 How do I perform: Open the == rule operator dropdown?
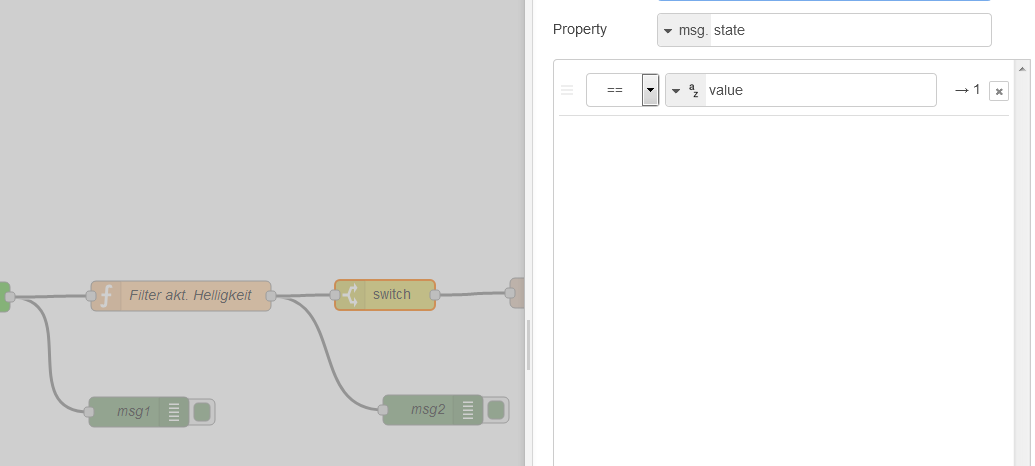click(x=622, y=90)
